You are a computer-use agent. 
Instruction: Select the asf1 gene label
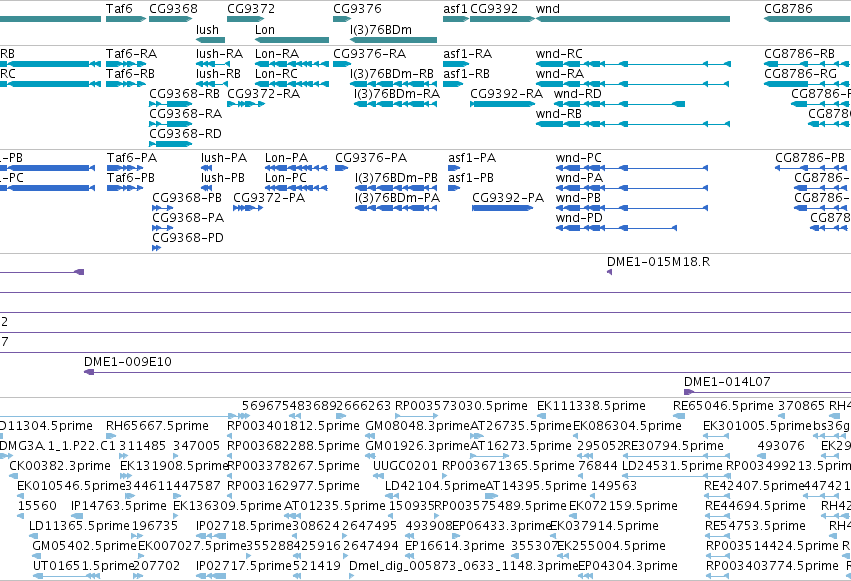(x=455, y=9)
